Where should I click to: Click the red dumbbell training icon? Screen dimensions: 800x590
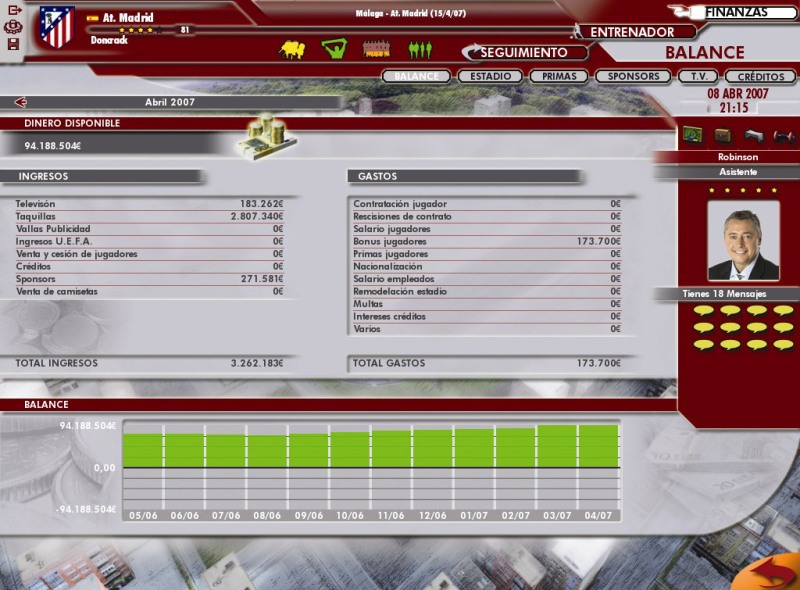coord(783,135)
